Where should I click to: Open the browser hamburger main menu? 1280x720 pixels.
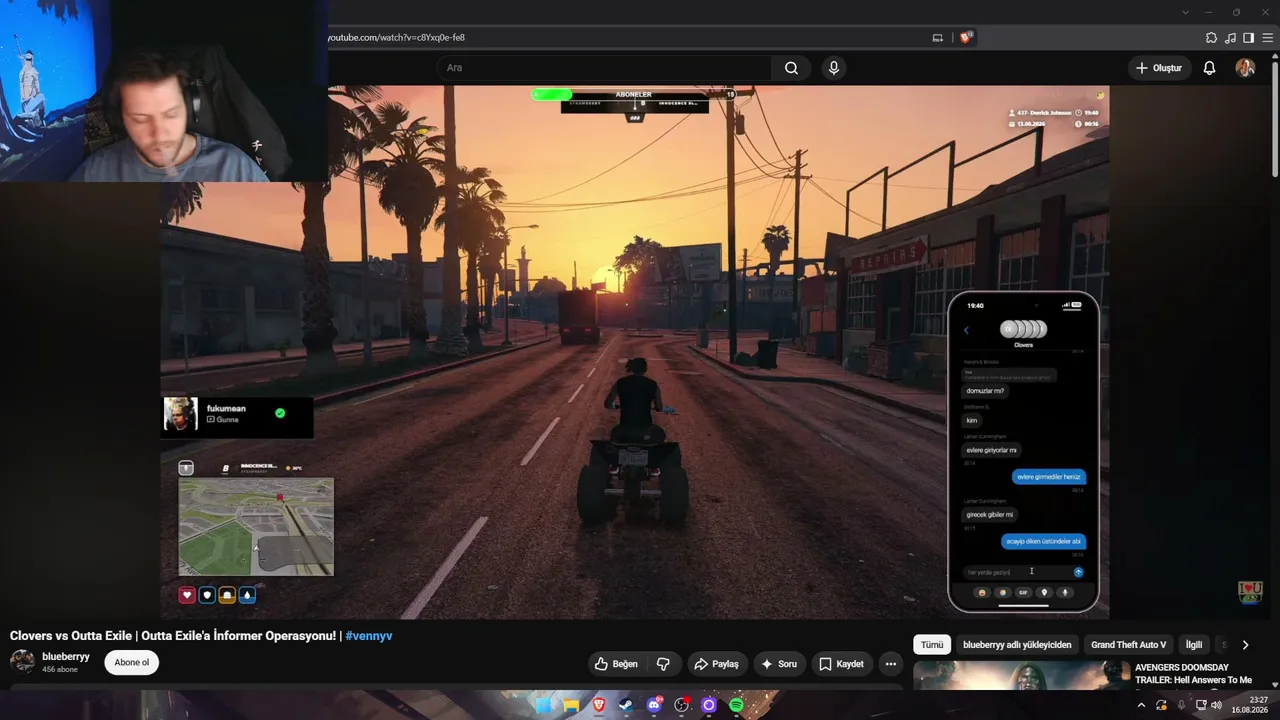[x=1268, y=38]
